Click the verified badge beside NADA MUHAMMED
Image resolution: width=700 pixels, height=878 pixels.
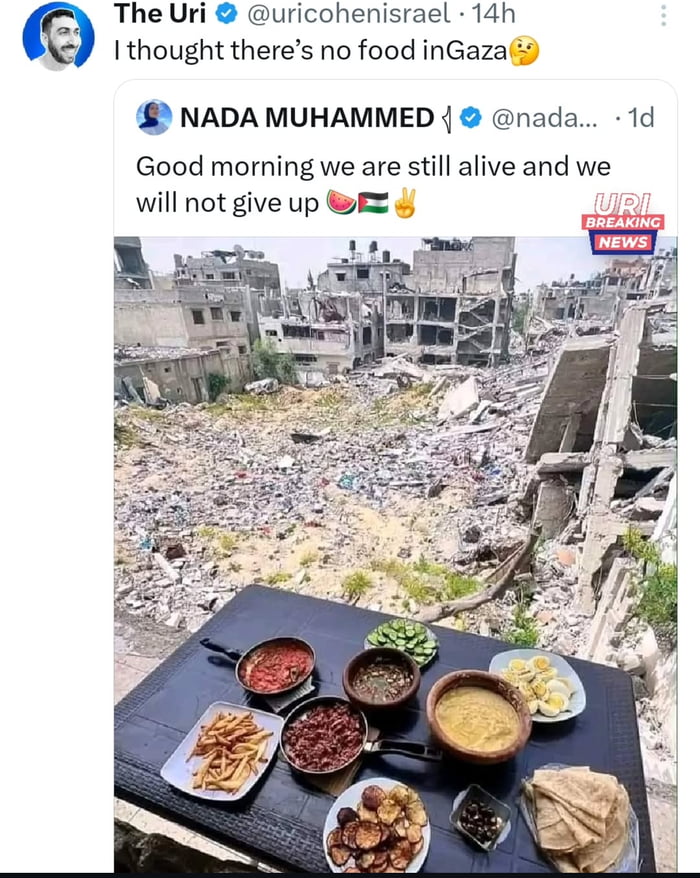tap(470, 118)
